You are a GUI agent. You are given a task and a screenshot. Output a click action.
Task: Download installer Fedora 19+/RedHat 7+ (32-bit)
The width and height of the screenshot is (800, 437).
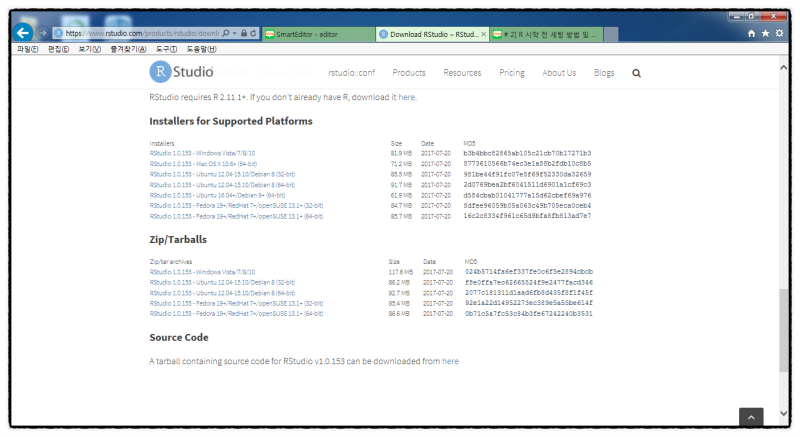click(236, 205)
